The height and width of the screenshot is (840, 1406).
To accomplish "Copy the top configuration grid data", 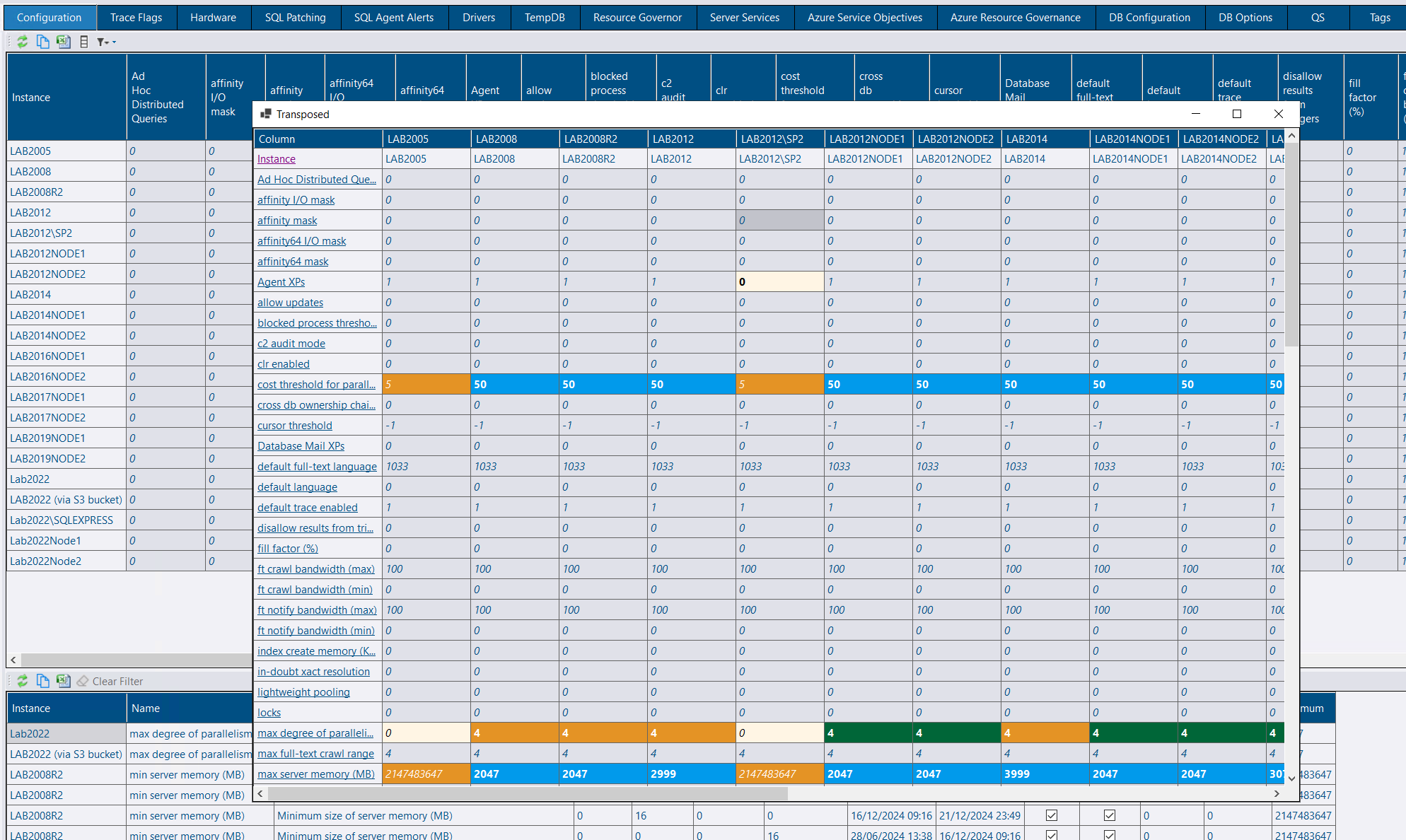I will click(x=43, y=42).
